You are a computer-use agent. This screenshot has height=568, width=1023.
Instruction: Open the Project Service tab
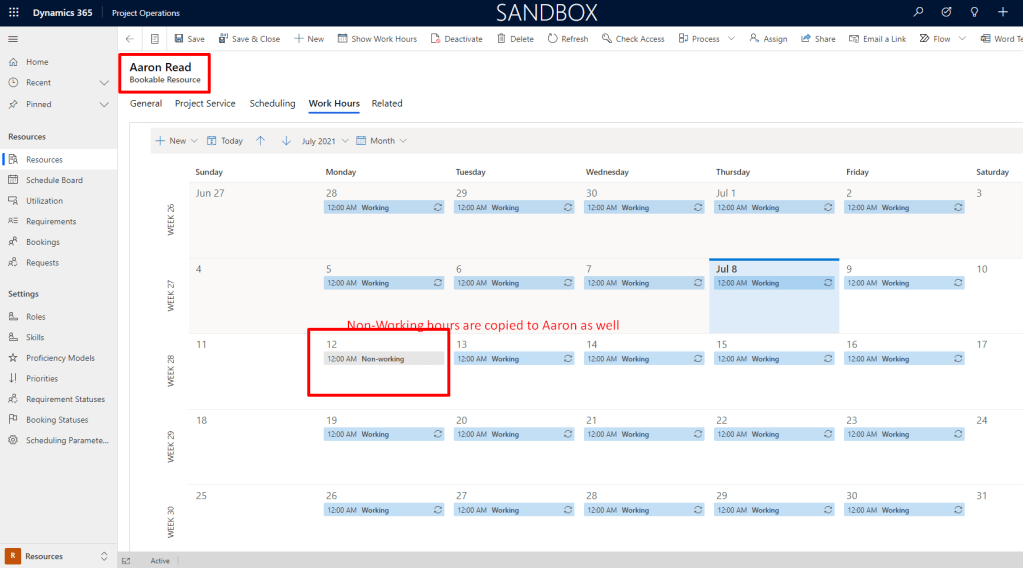pos(205,103)
